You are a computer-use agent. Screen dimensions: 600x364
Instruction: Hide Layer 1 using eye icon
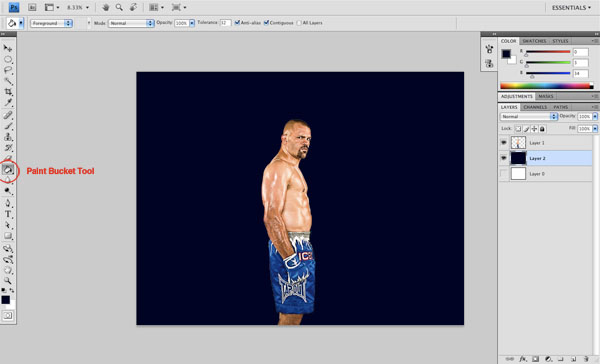point(504,142)
